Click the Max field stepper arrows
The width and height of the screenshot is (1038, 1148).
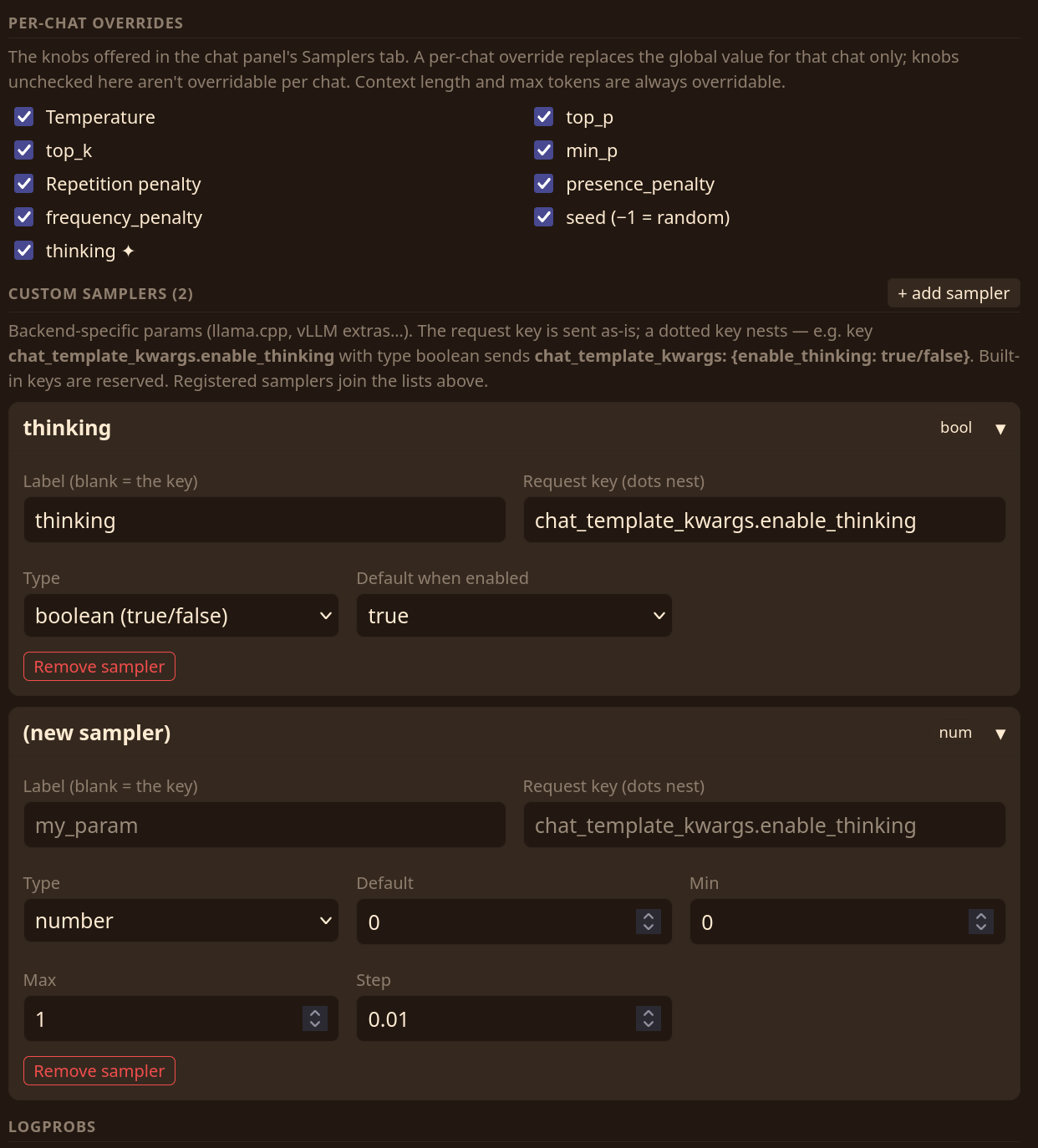pyautogui.click(x=315, y=1018)
